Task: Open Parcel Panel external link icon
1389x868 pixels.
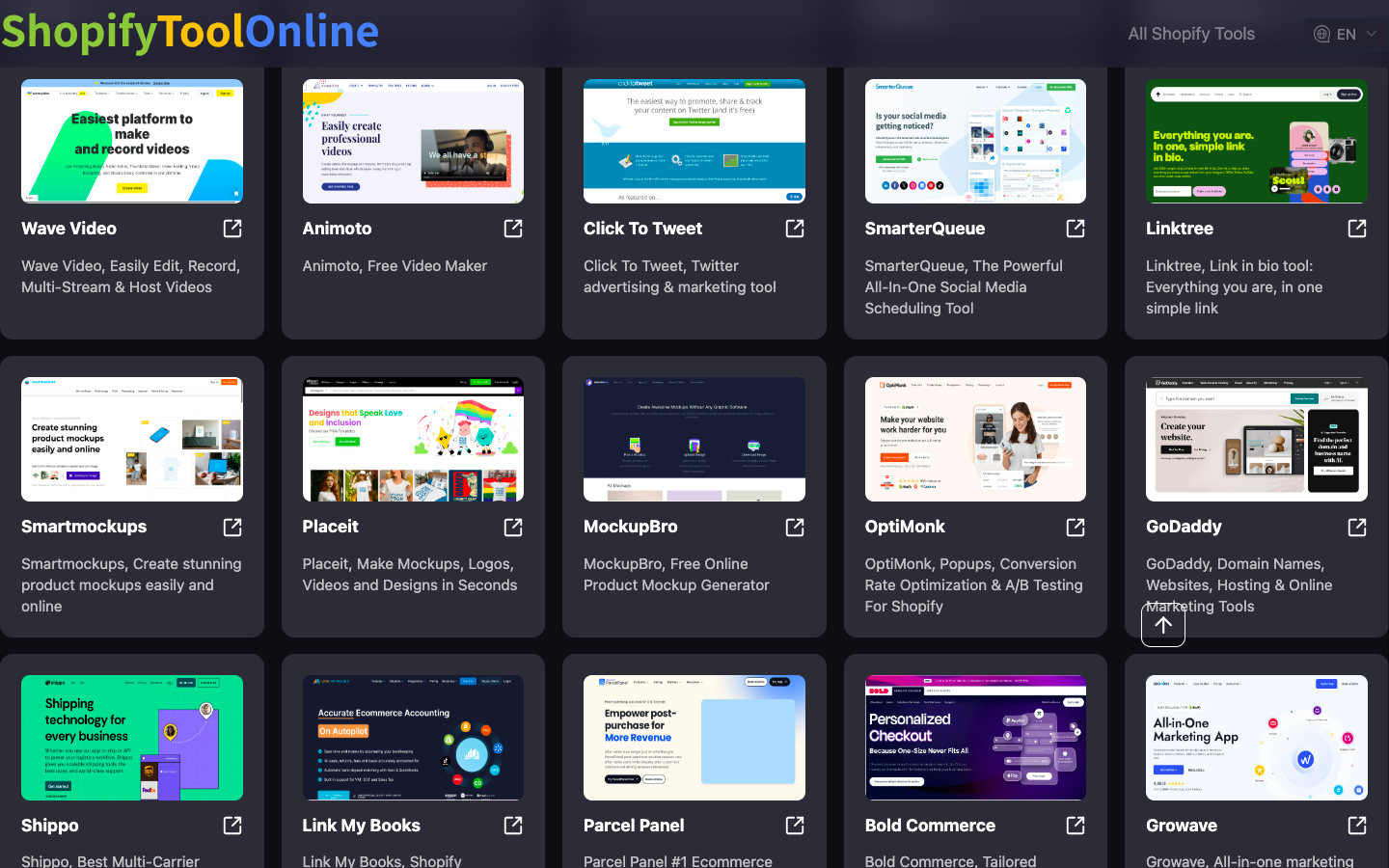Action: [x=795, y=826]
